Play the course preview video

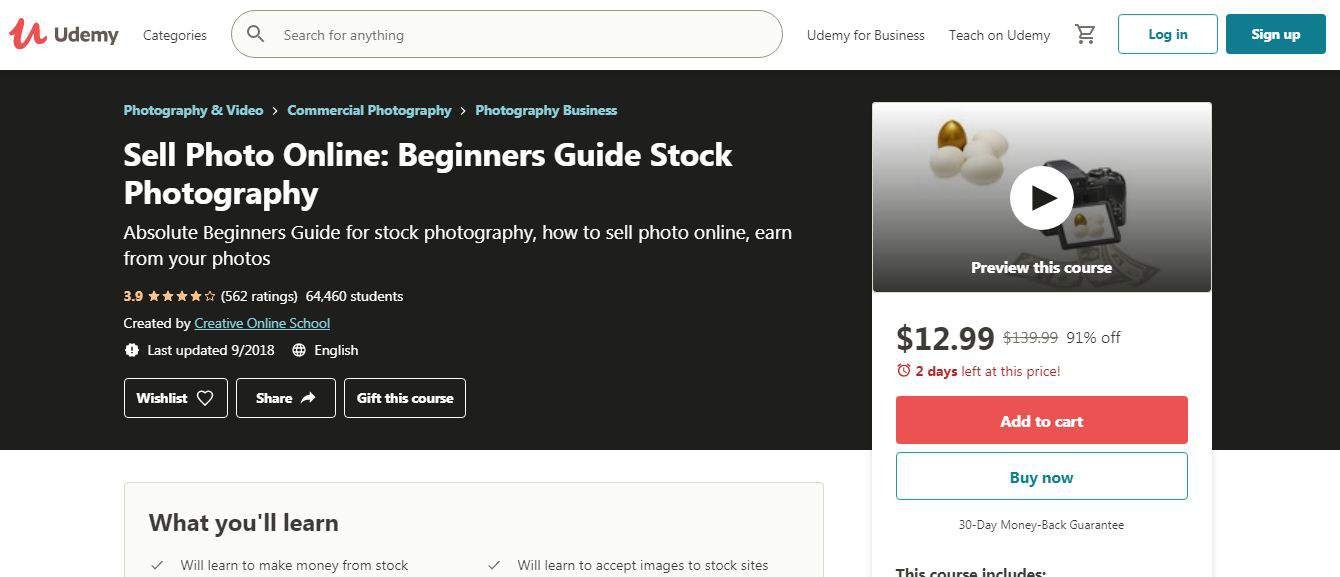[x=1041, y=197]
